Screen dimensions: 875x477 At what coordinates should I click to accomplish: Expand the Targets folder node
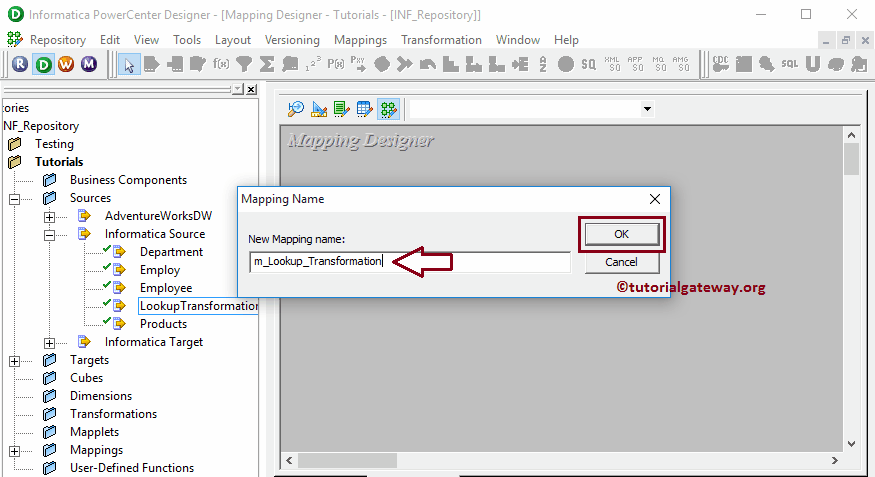point(15,361)
